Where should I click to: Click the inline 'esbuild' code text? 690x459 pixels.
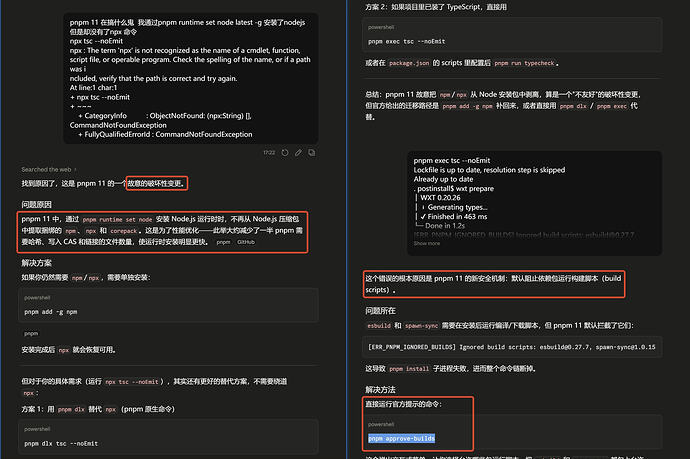tap(379, 326)
